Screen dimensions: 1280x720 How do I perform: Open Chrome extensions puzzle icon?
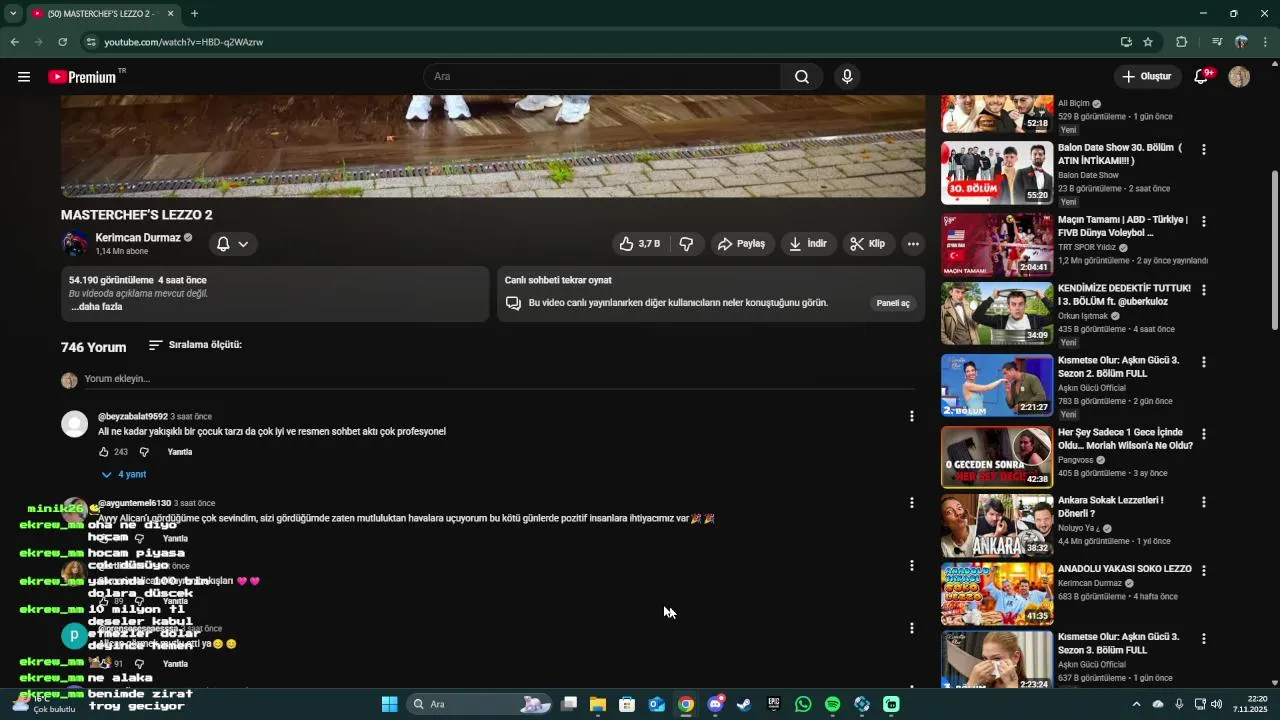tap(1181, 42)
